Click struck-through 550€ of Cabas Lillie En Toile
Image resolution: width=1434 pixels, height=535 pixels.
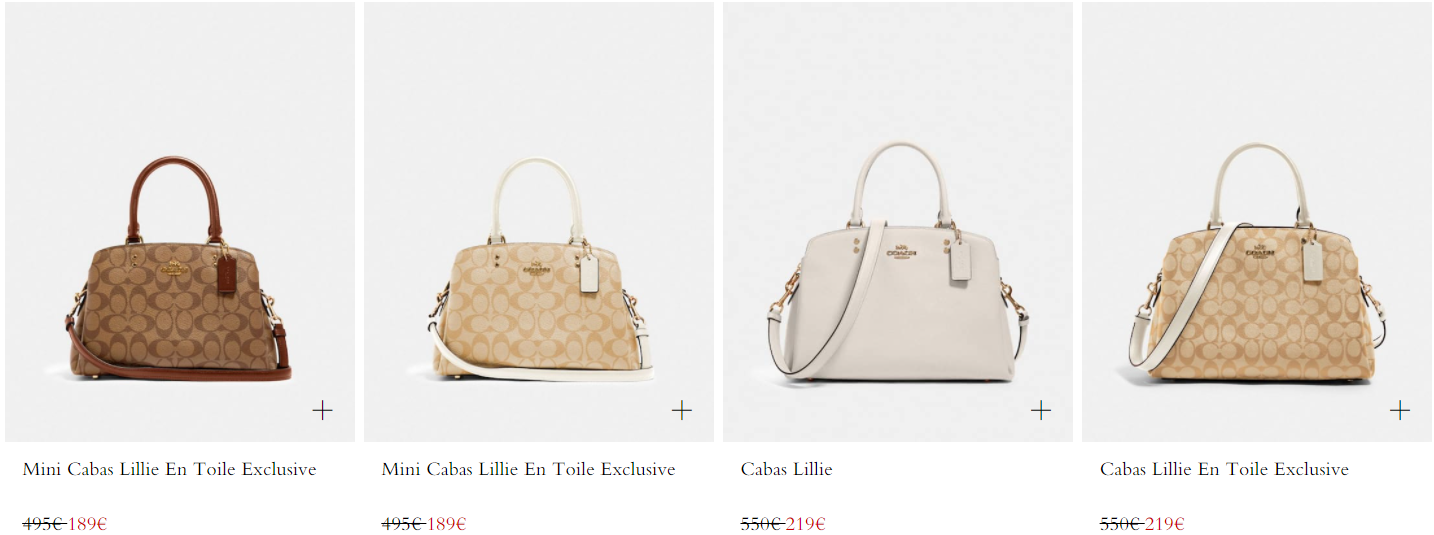click(1120, 523)
